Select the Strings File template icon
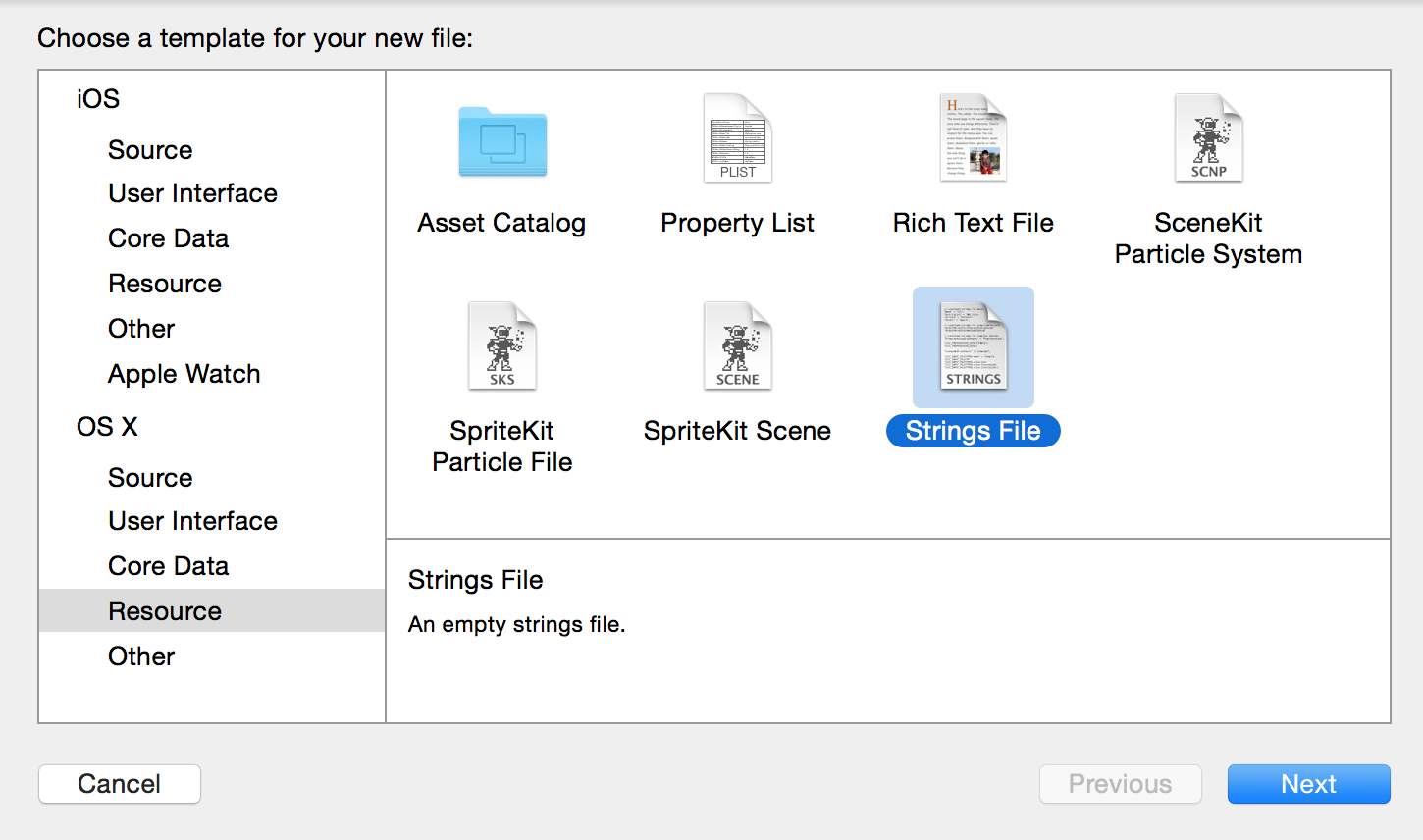Screen dimensions: 1423x840 click(x=973, y=345)
